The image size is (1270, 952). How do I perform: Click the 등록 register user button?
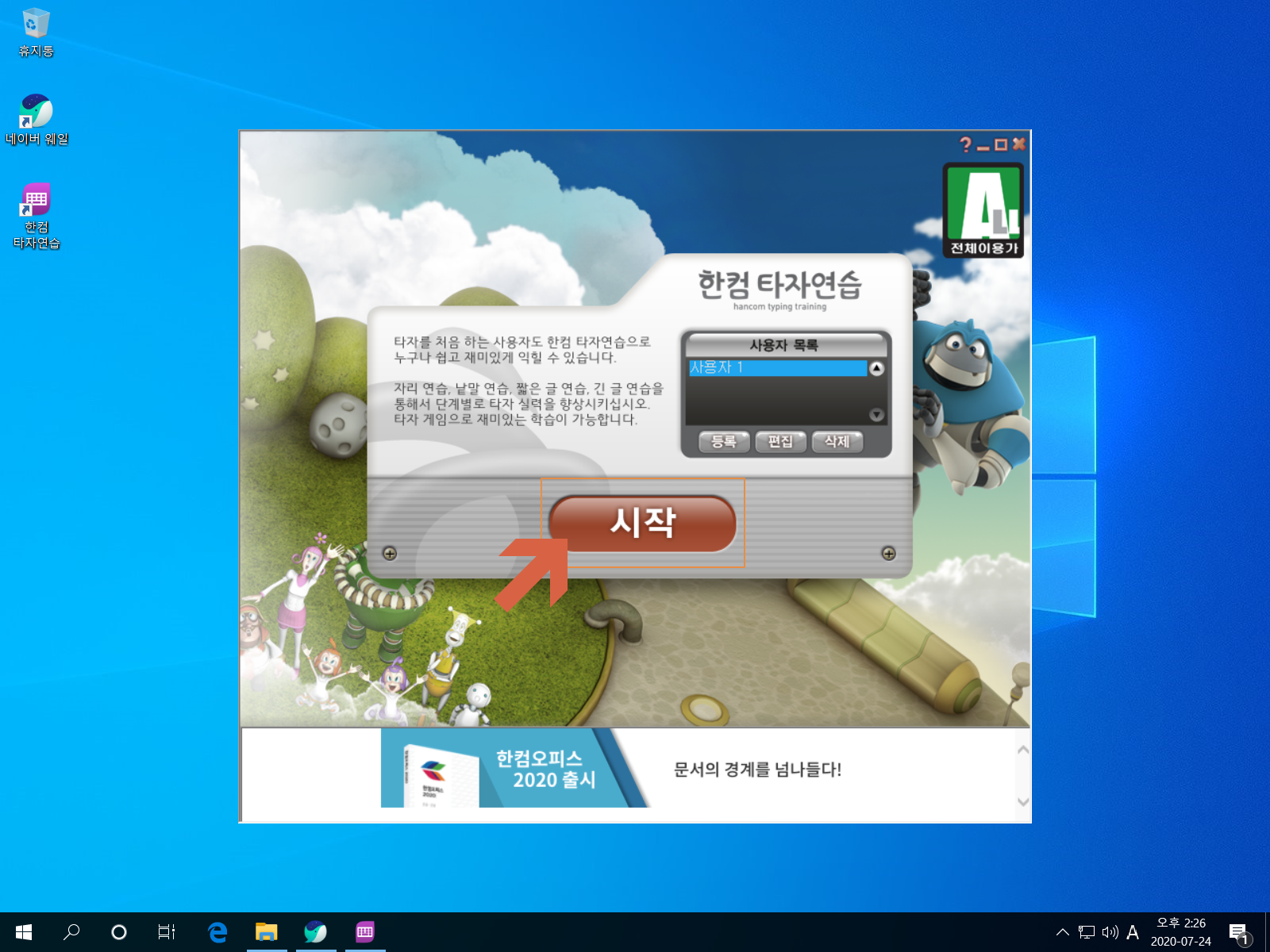pos(724,441)
